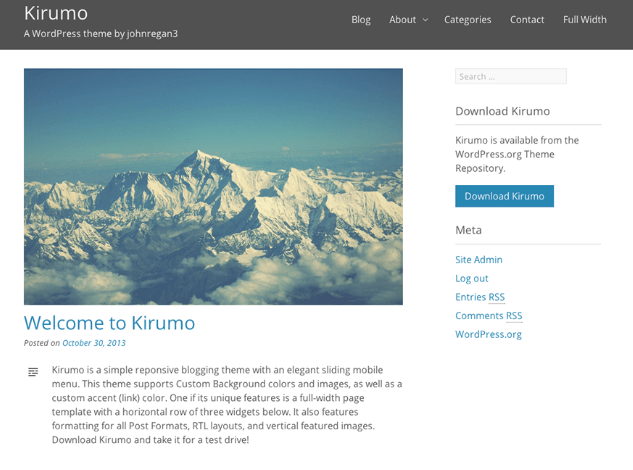Open the Welcome to Kirumo post title
Viewport: 633px width, 470px height.
click(109, 323)
